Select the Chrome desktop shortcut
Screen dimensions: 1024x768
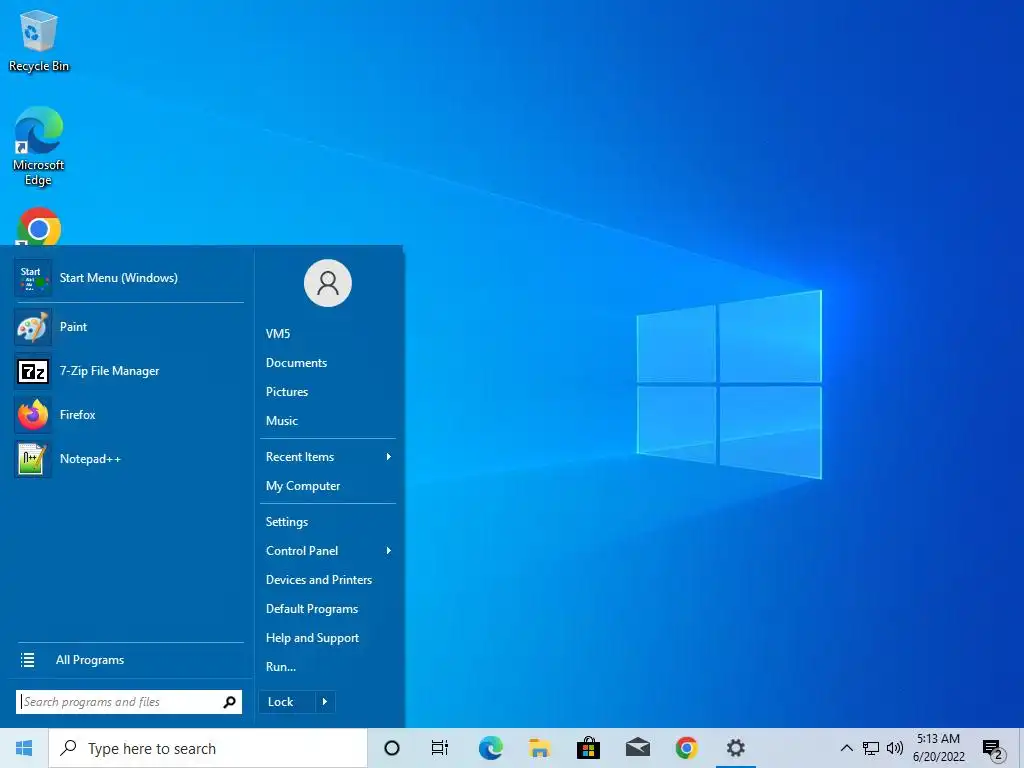point(39,227)
